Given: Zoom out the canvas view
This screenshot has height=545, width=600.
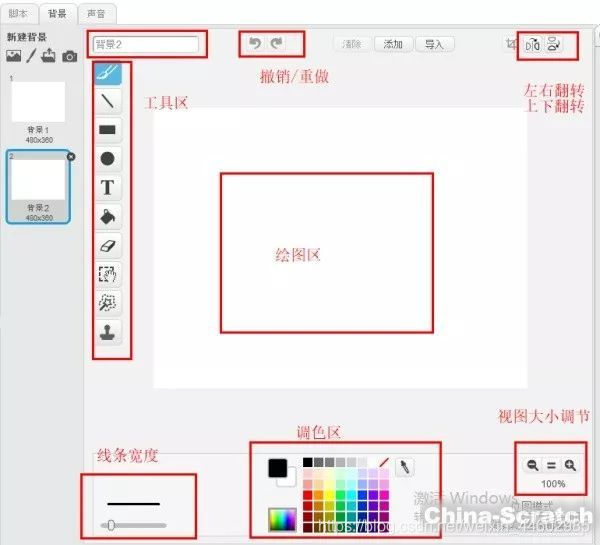Looking at the screenshot, I should [x=533, y=465].
